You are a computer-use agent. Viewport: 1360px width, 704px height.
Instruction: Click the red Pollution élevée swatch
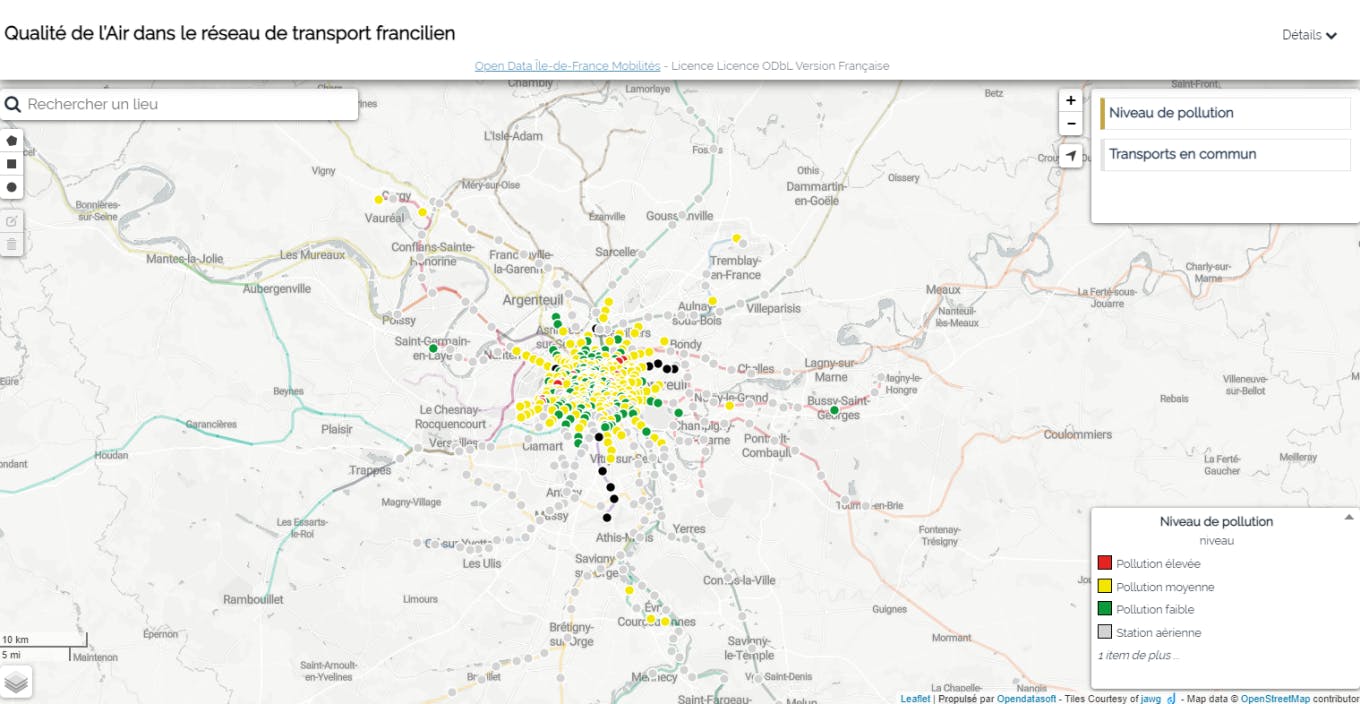click(x=1105, y=563)
